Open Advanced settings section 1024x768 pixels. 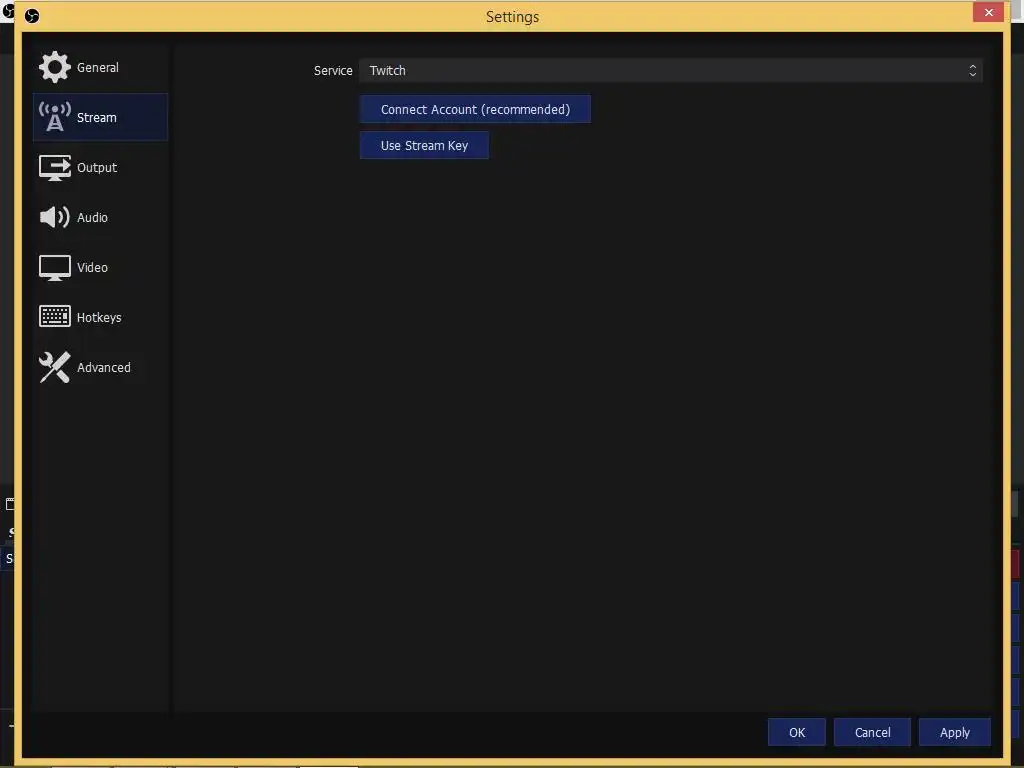coord(100,368)
